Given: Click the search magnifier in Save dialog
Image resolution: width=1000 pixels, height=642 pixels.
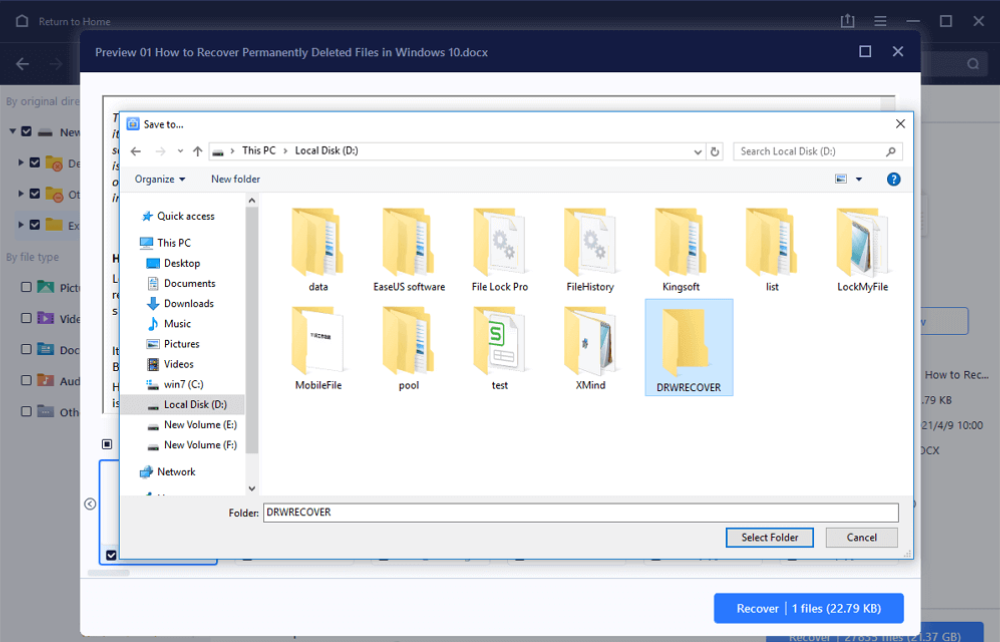Looking at the screenshot, I should pos(891,152).
